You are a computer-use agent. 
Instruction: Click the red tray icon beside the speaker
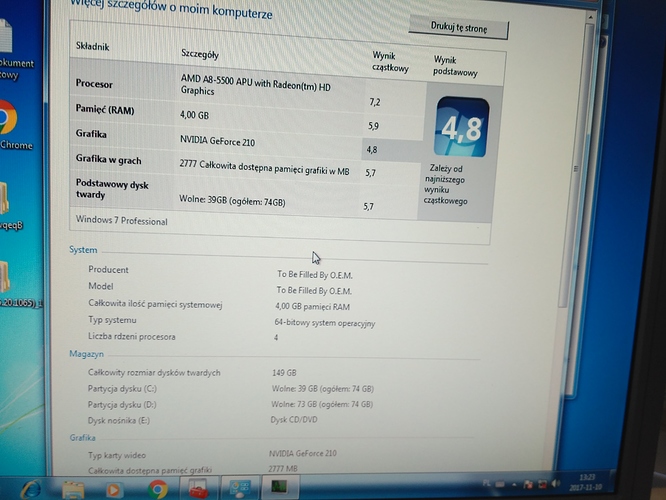pos(542,484)
